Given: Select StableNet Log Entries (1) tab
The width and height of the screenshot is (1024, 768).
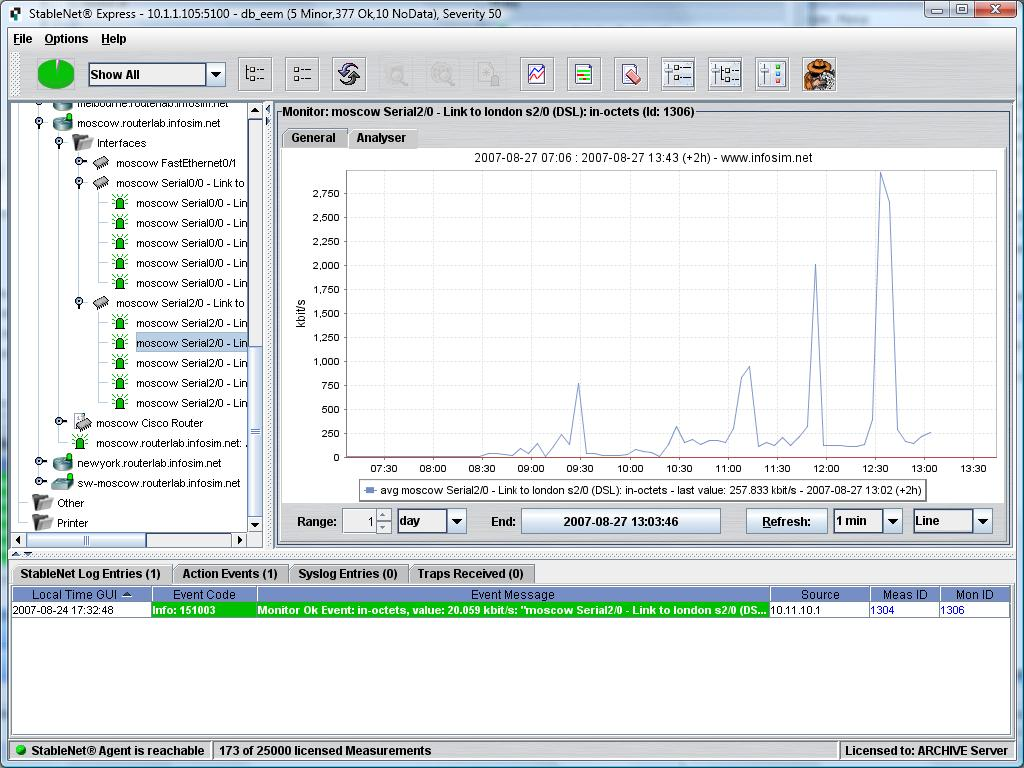Looking at the screenshot, I should click(x=91, y=573).
